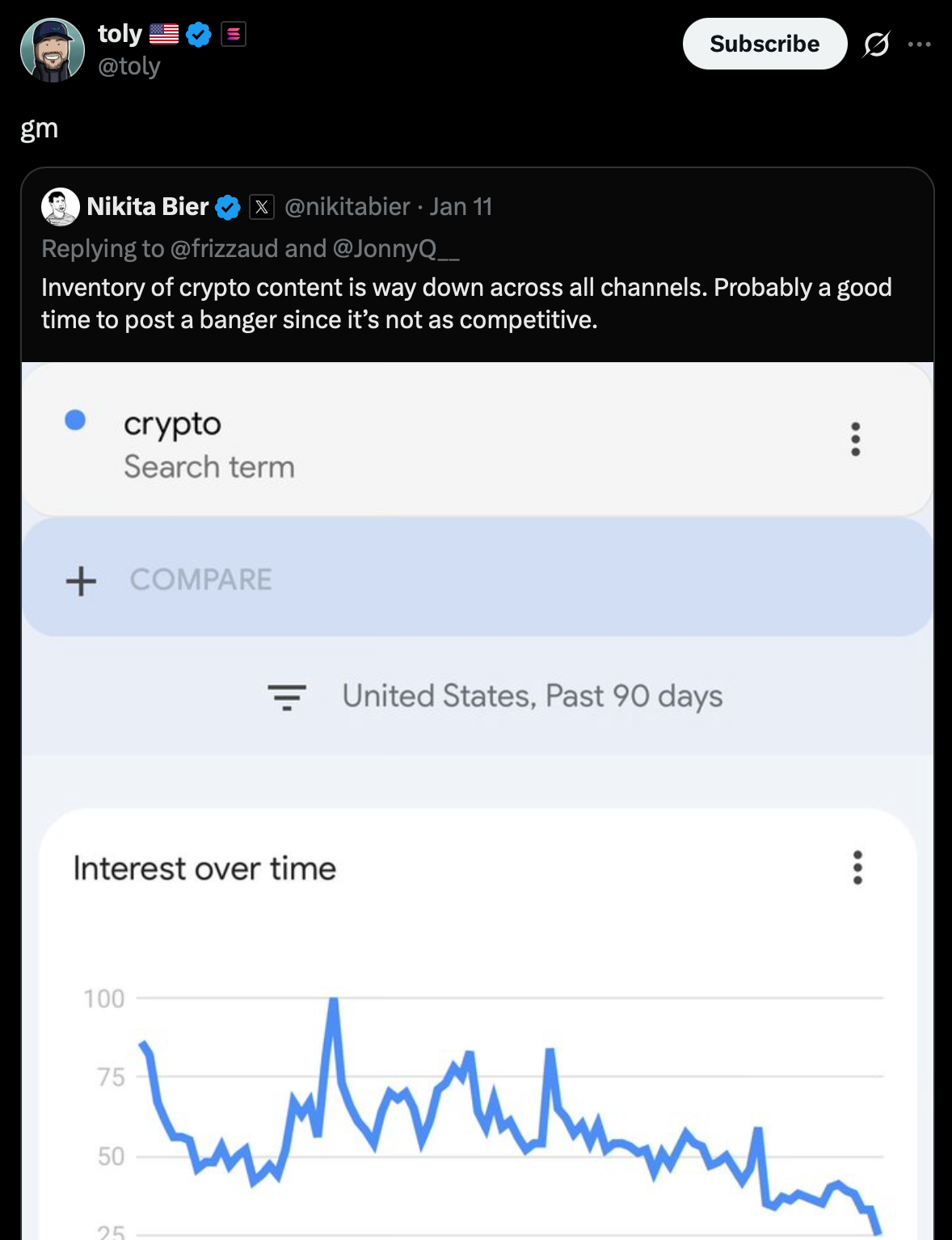952x1240 pixels.
Task: Open Interest over time options menu
Action: [857, 867]
